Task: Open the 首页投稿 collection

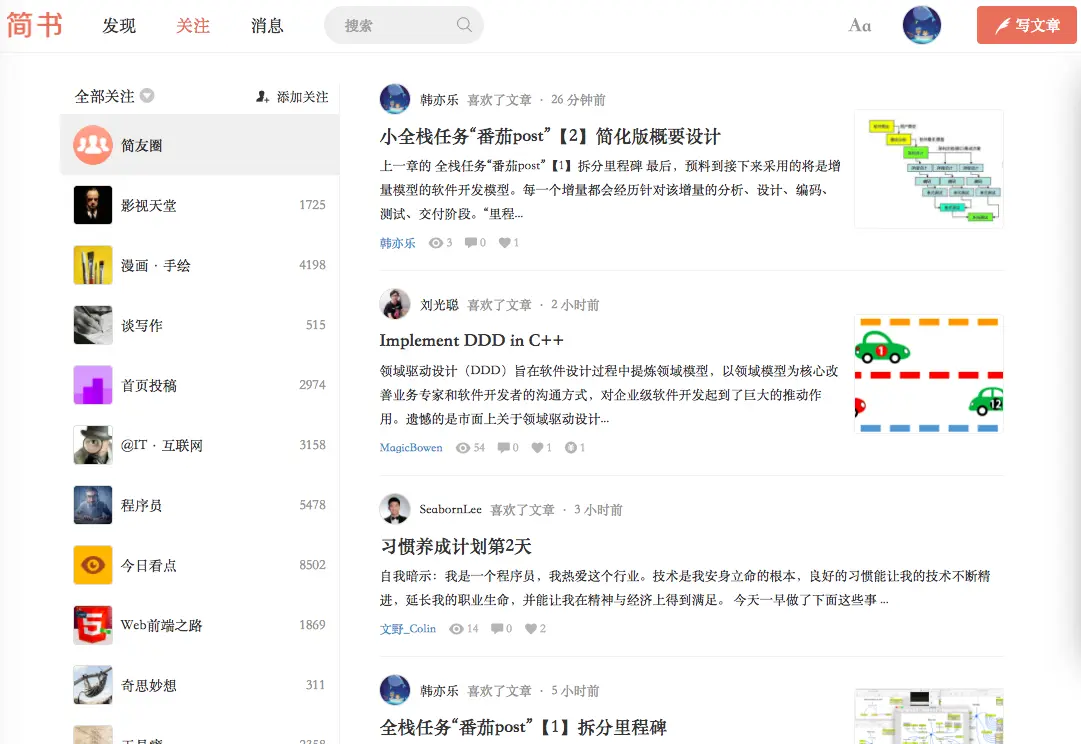Action: [x=200, y=385]
